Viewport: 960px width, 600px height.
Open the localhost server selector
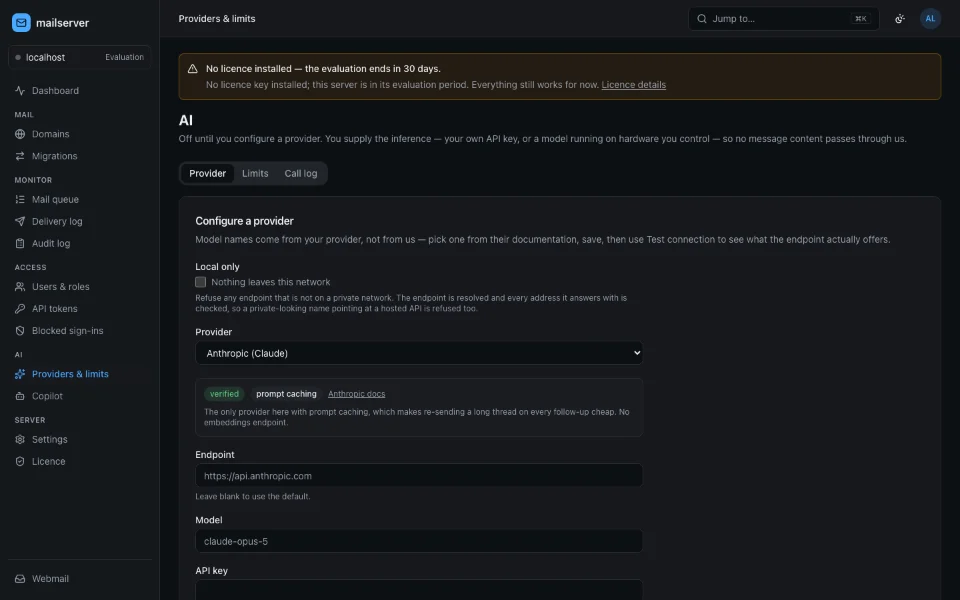(80, 58)
